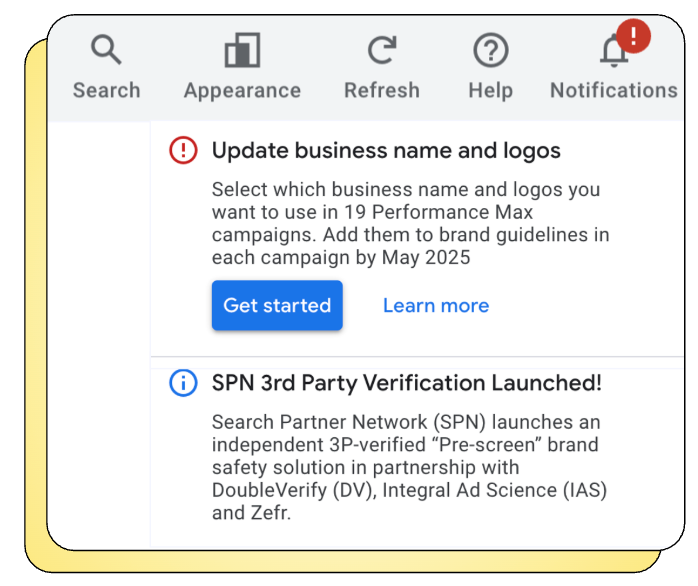Open Appearance via its panel icon
This screenshot has width=698, height=586.
(242, 50)
